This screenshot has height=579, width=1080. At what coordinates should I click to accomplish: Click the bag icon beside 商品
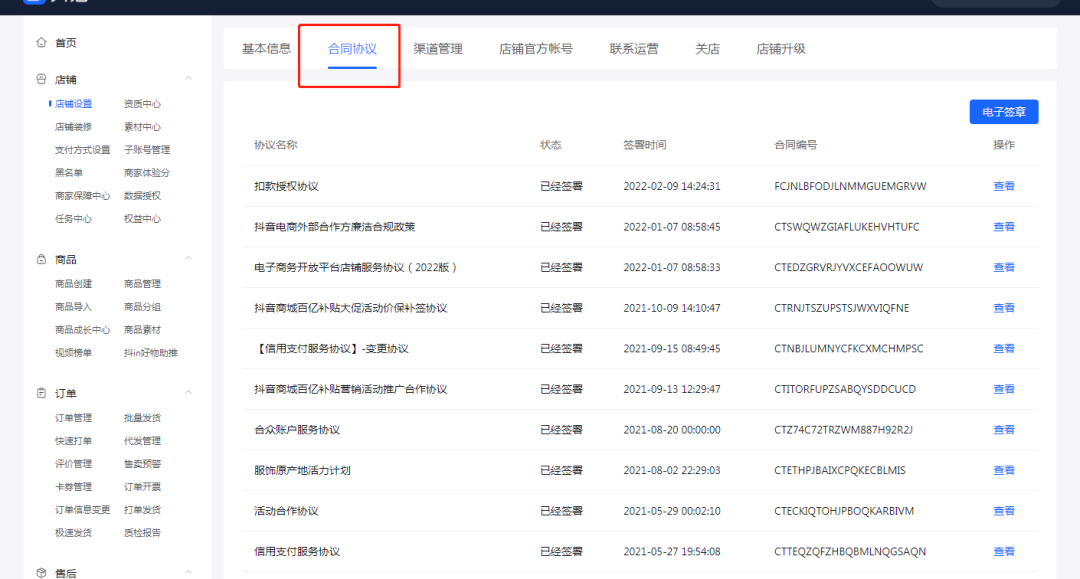click(x=41, y=259)
